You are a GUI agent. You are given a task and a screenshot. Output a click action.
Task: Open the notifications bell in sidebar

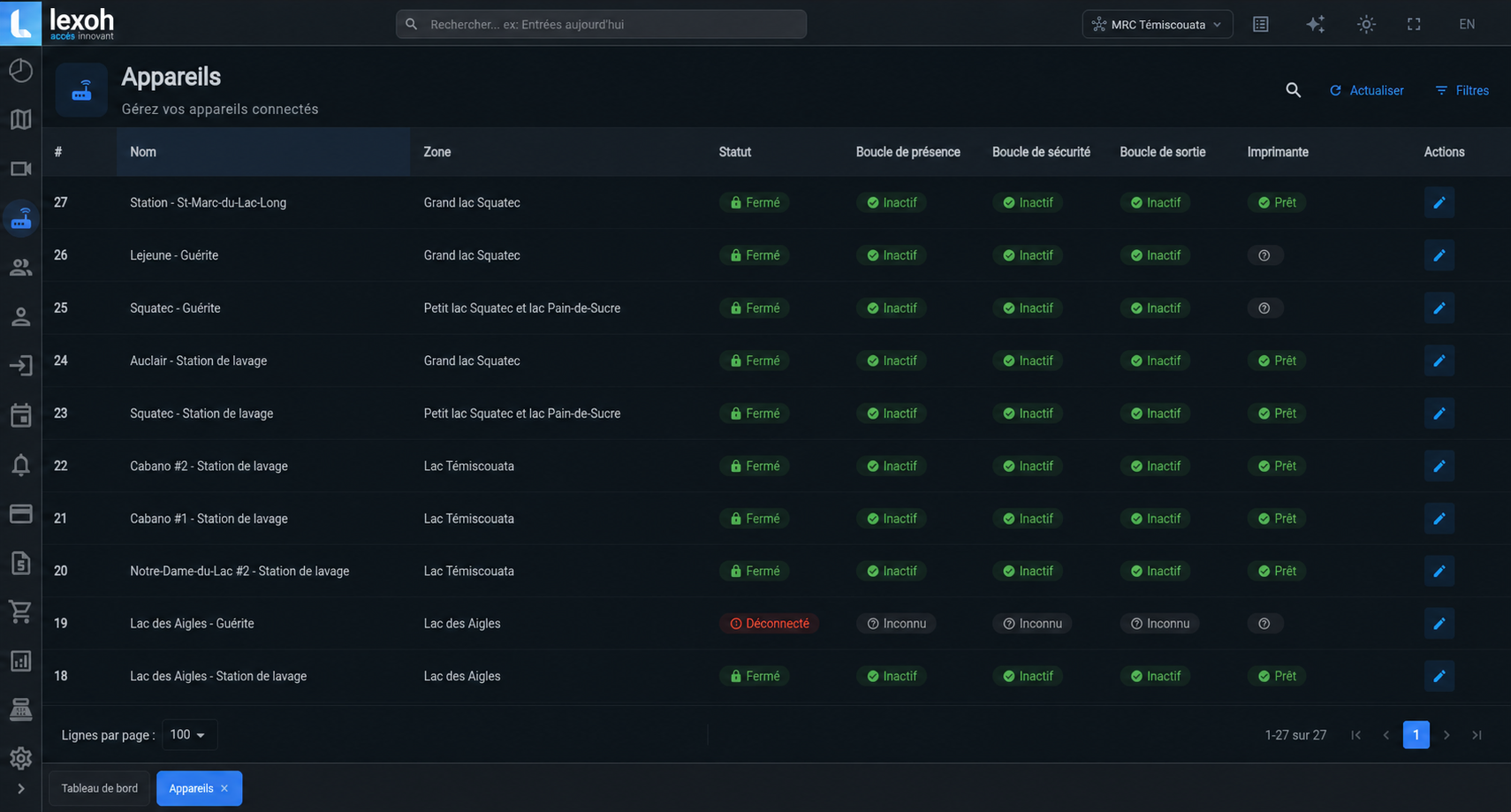point(20,465)
